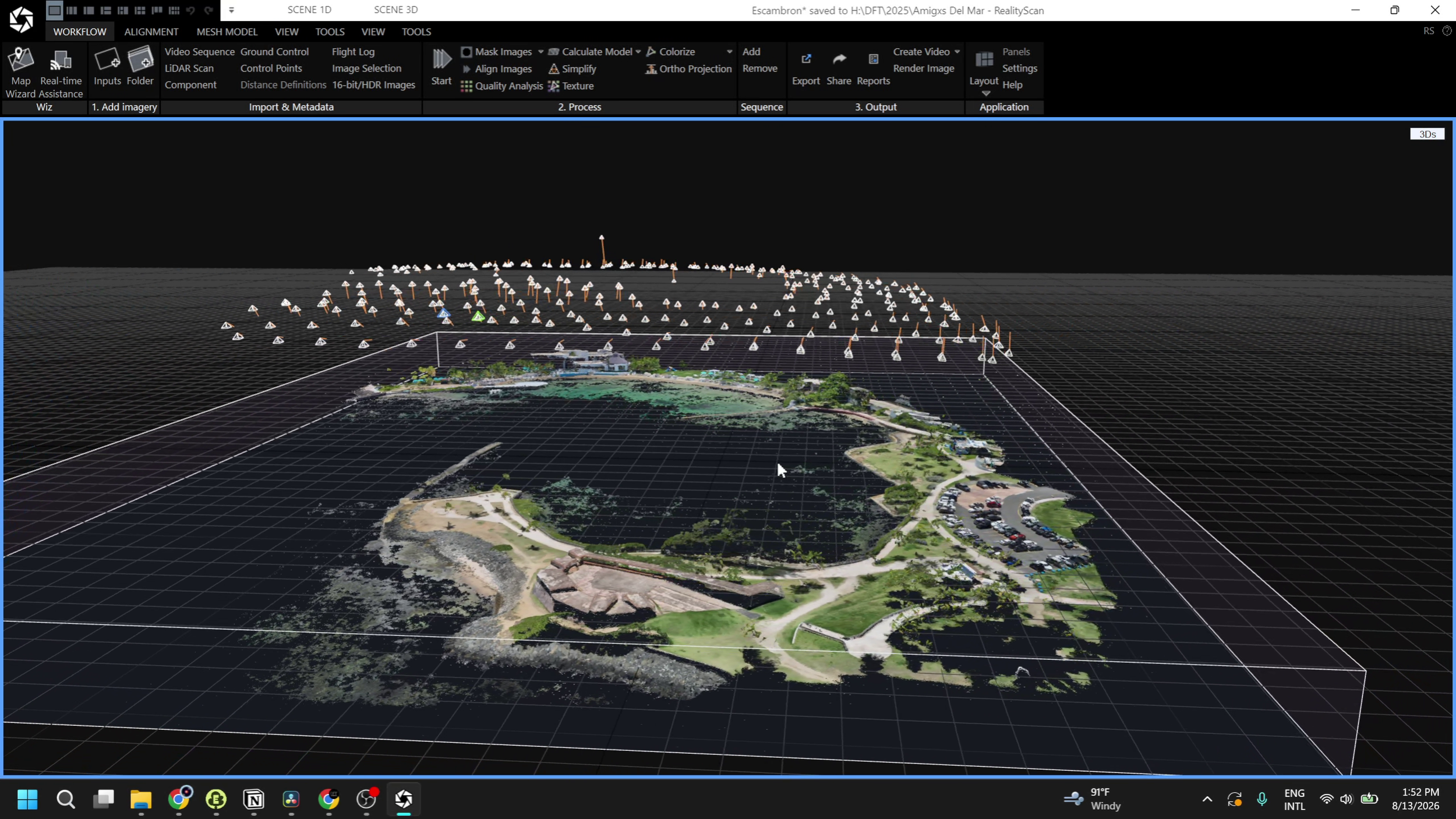Image resolution: width=1456 pixels, height=819 pixels.
Task: Run the Simplify tool
Action: pos(572,69)
